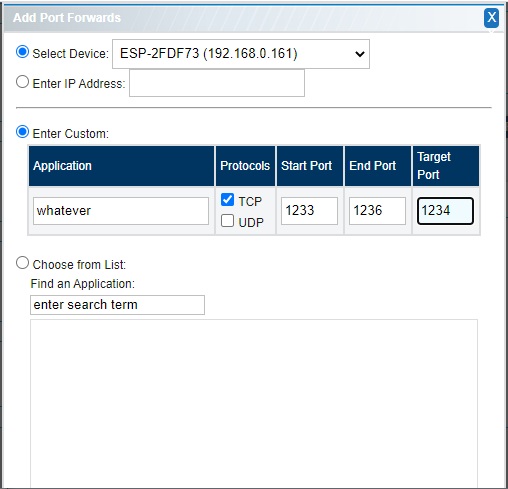Click the Target Port column header

click(446, 166)
